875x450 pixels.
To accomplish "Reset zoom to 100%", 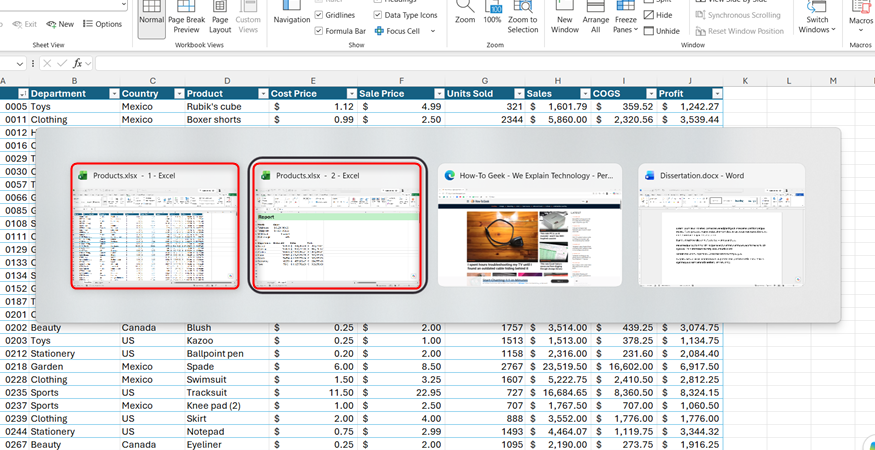I will pyautogui.click(x=492, y=14).
